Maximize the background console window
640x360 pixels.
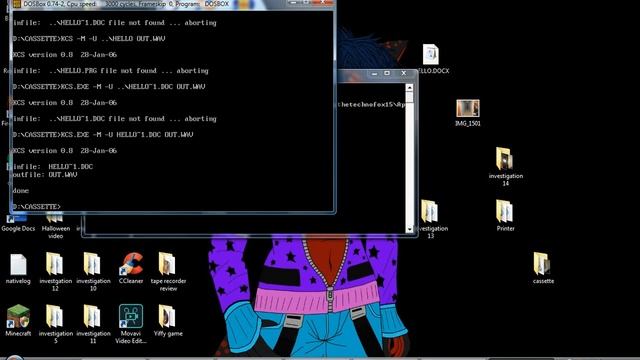click(x=387, y=73)
